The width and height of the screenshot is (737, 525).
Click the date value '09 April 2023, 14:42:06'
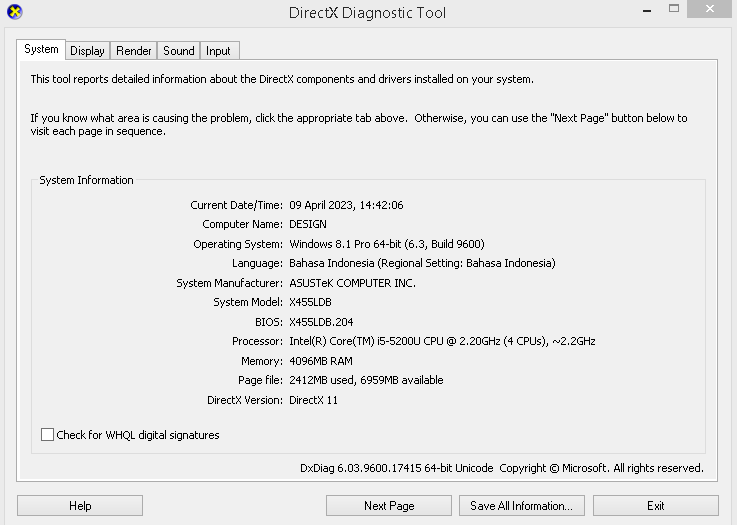[x=346, y=205]
